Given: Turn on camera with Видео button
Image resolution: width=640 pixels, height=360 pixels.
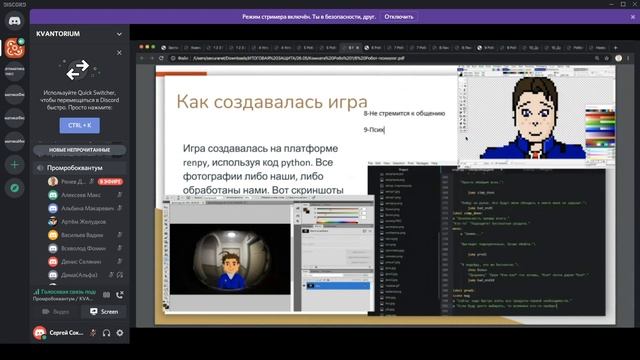Looking at the screenshot, I should coord(56,312).
